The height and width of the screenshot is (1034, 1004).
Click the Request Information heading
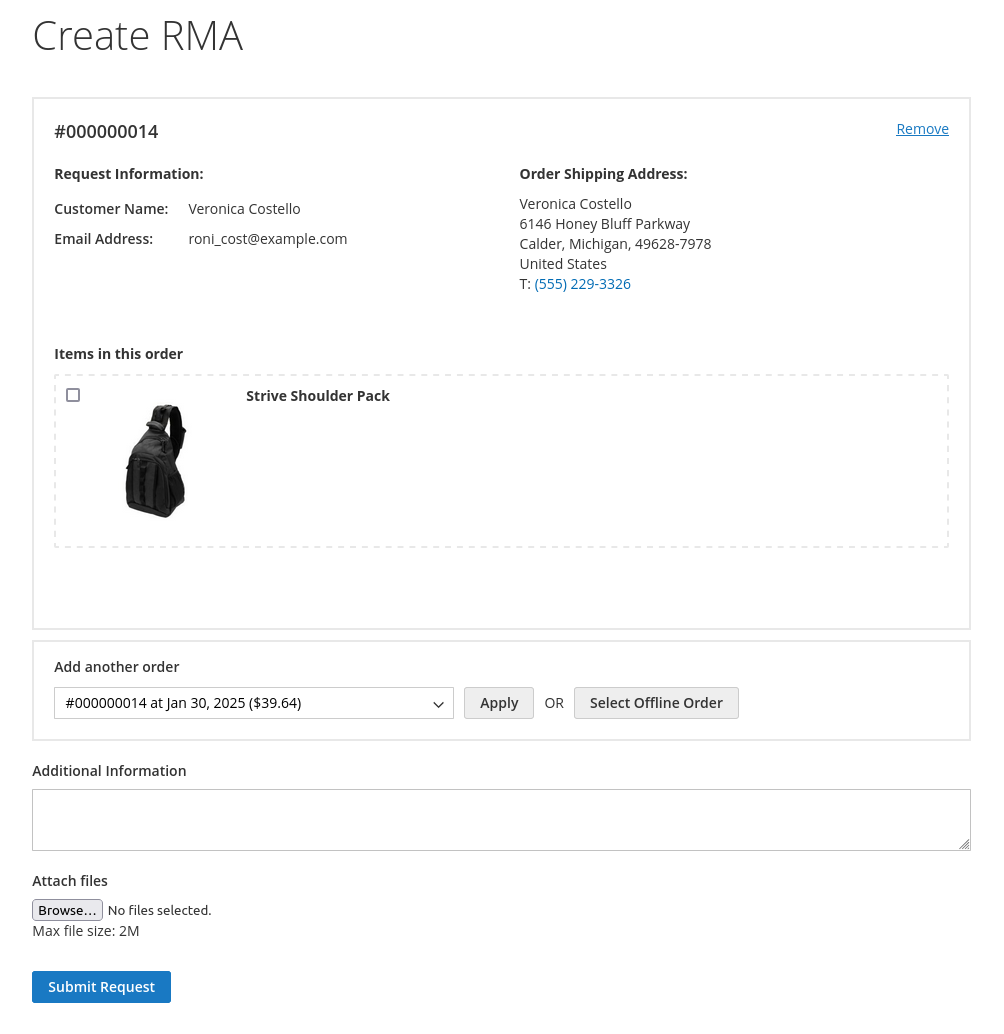coord(128,173)
